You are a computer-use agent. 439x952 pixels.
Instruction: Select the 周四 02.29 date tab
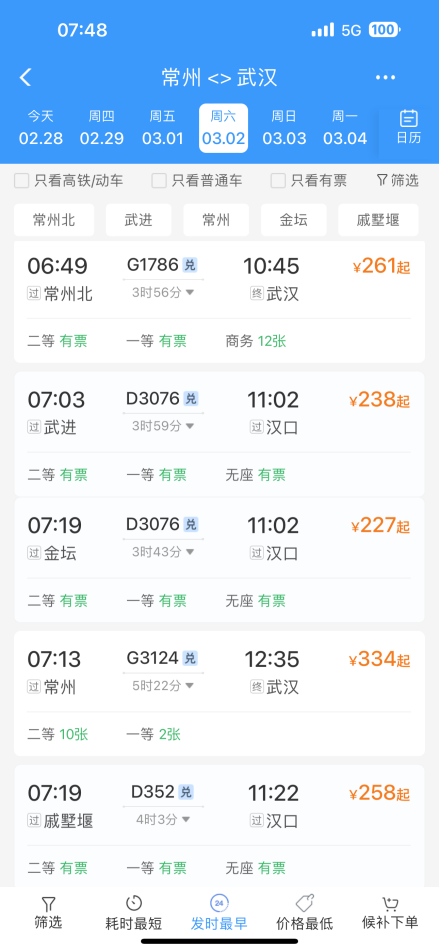[101, 128]
